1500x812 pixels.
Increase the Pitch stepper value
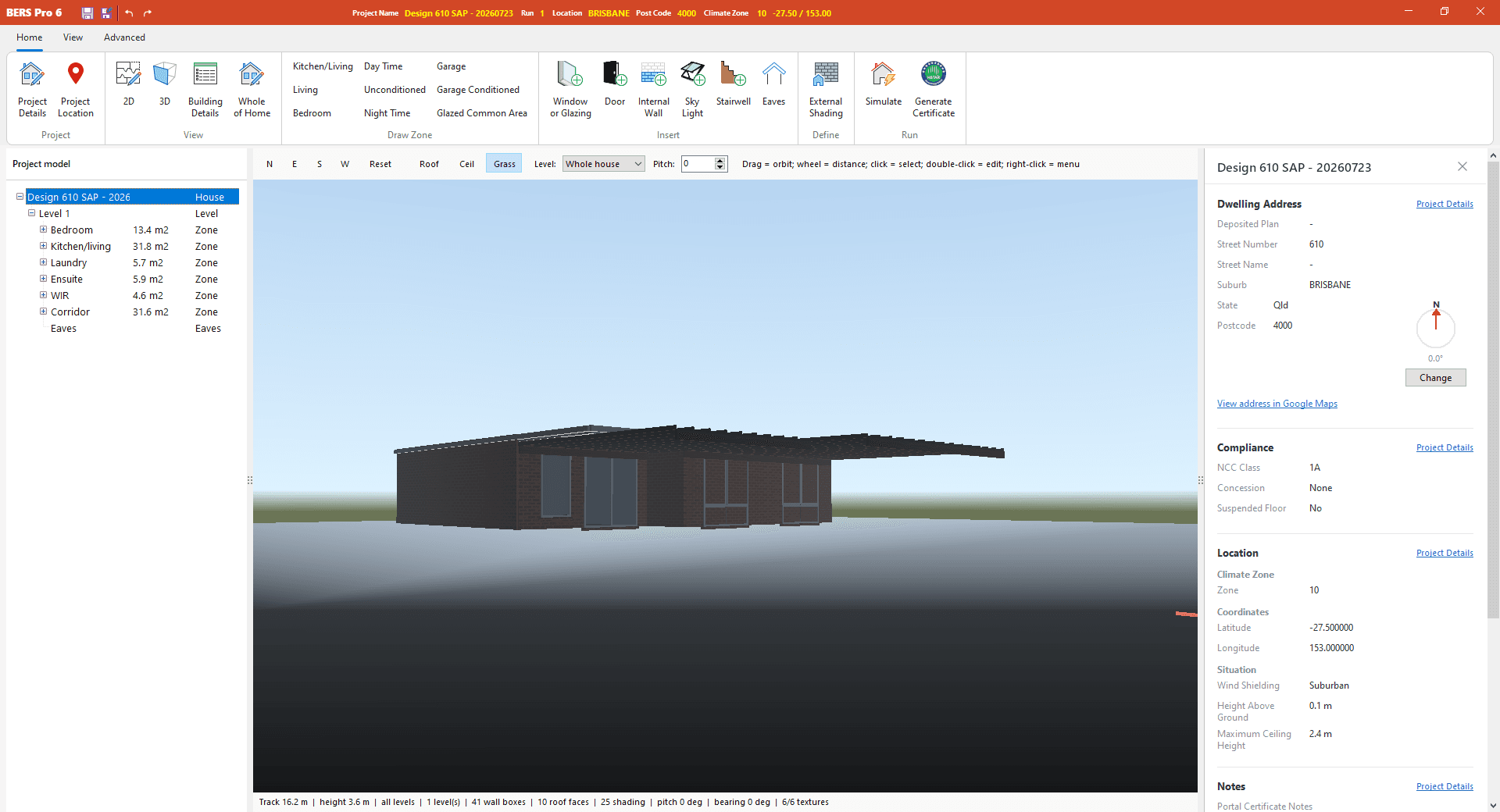point(720,160)
